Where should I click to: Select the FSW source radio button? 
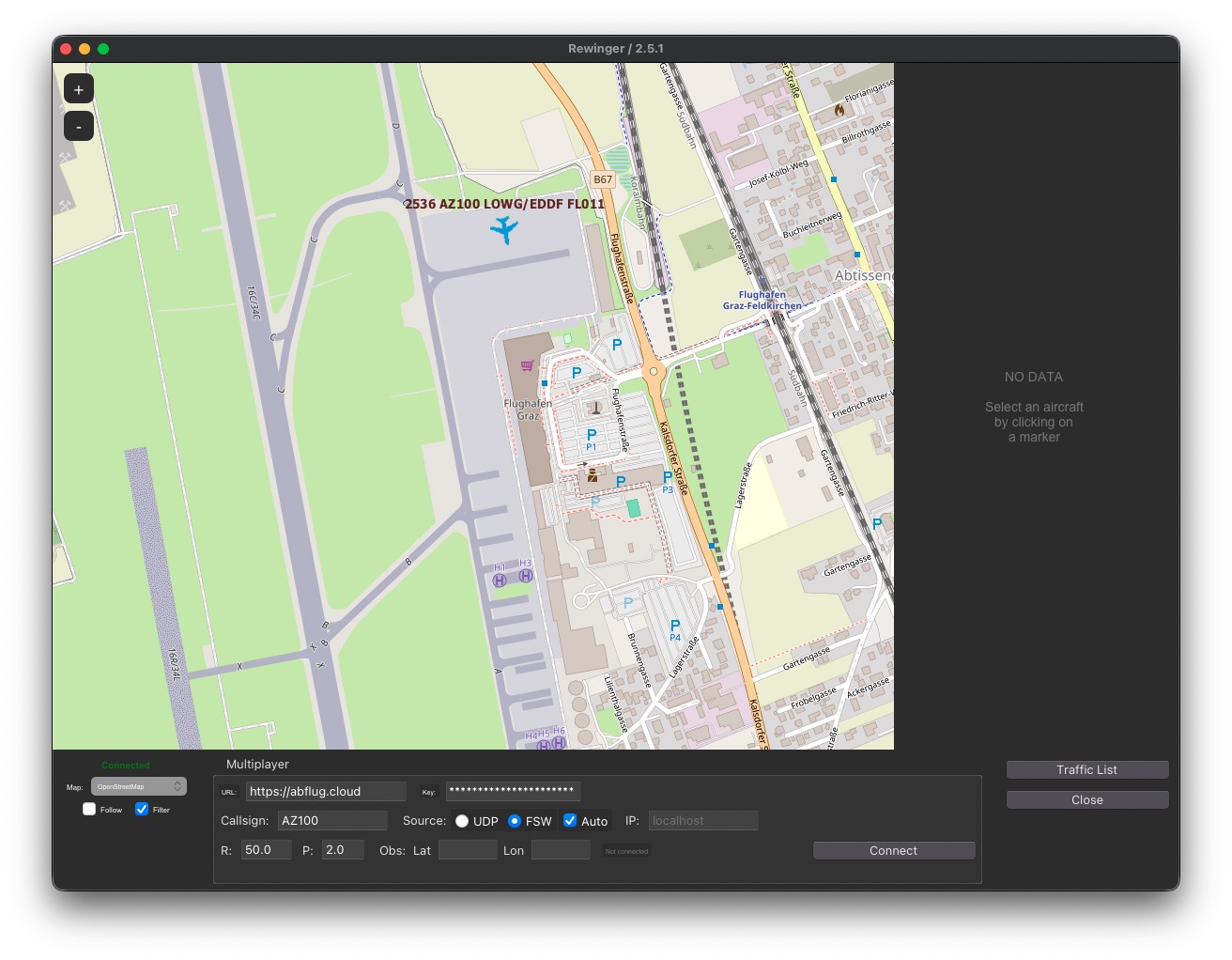515,820
